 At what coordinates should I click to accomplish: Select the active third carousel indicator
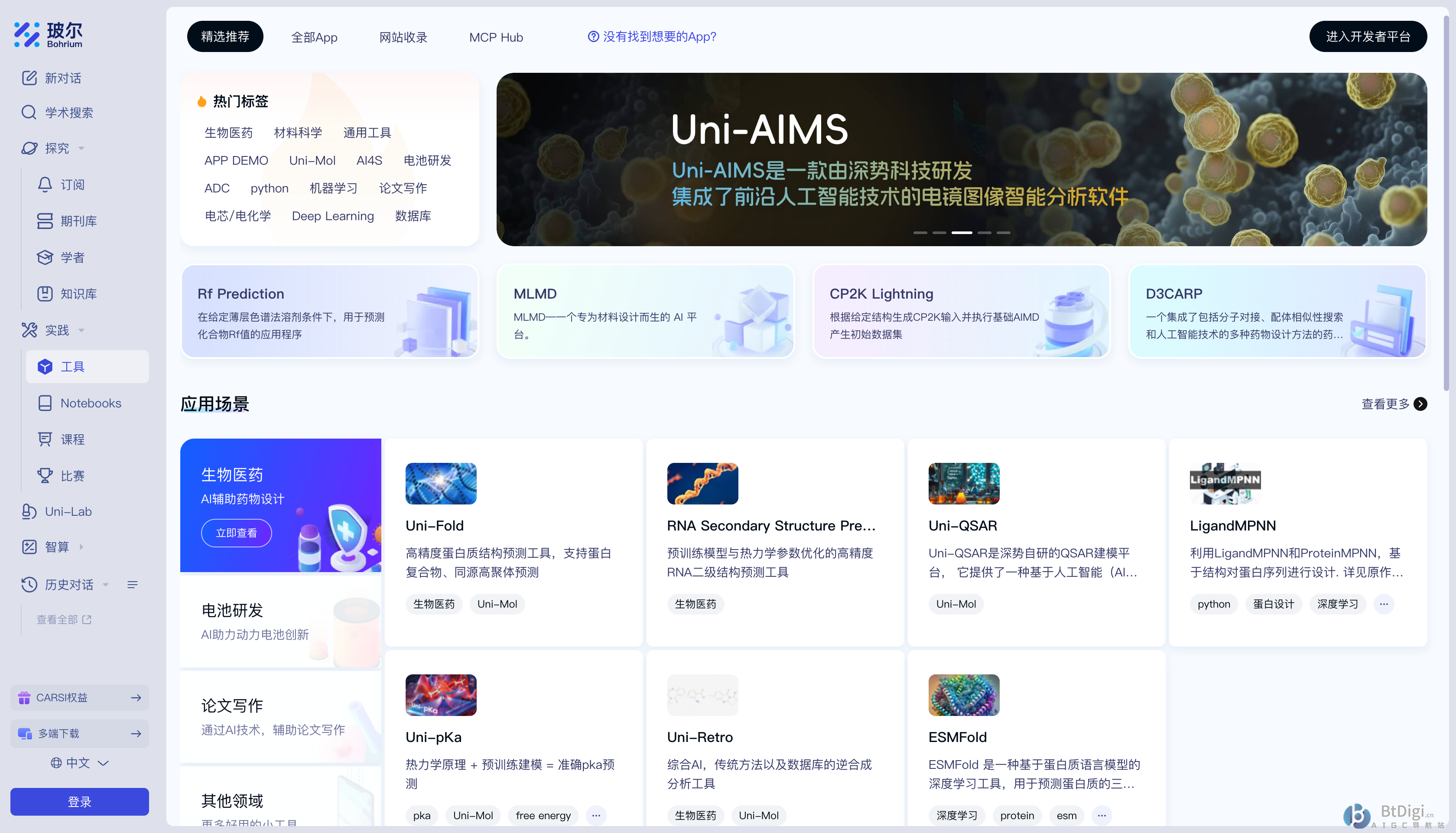tap(962, 233)
